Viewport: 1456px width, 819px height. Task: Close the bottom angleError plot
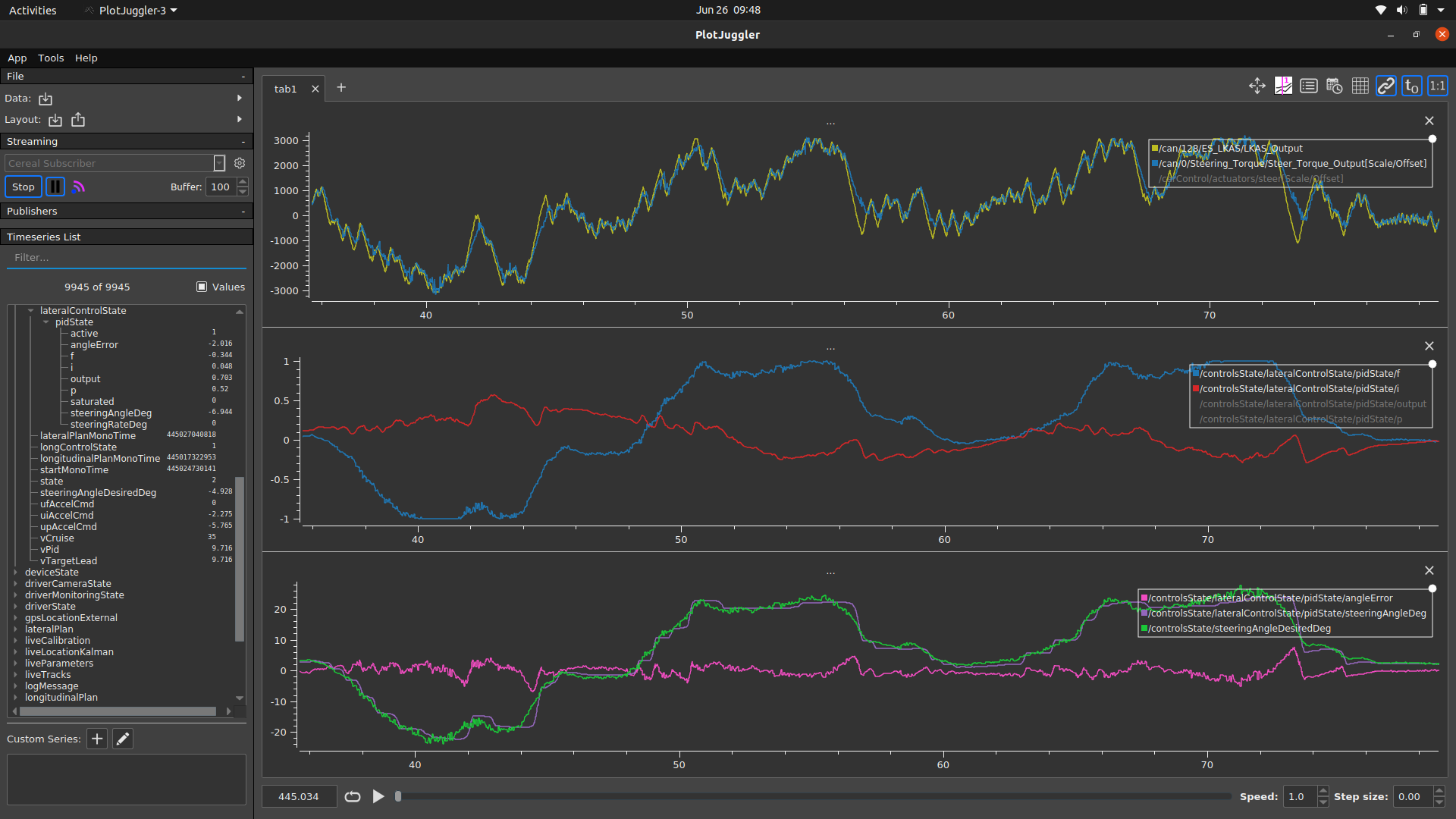pos(1429,570)
